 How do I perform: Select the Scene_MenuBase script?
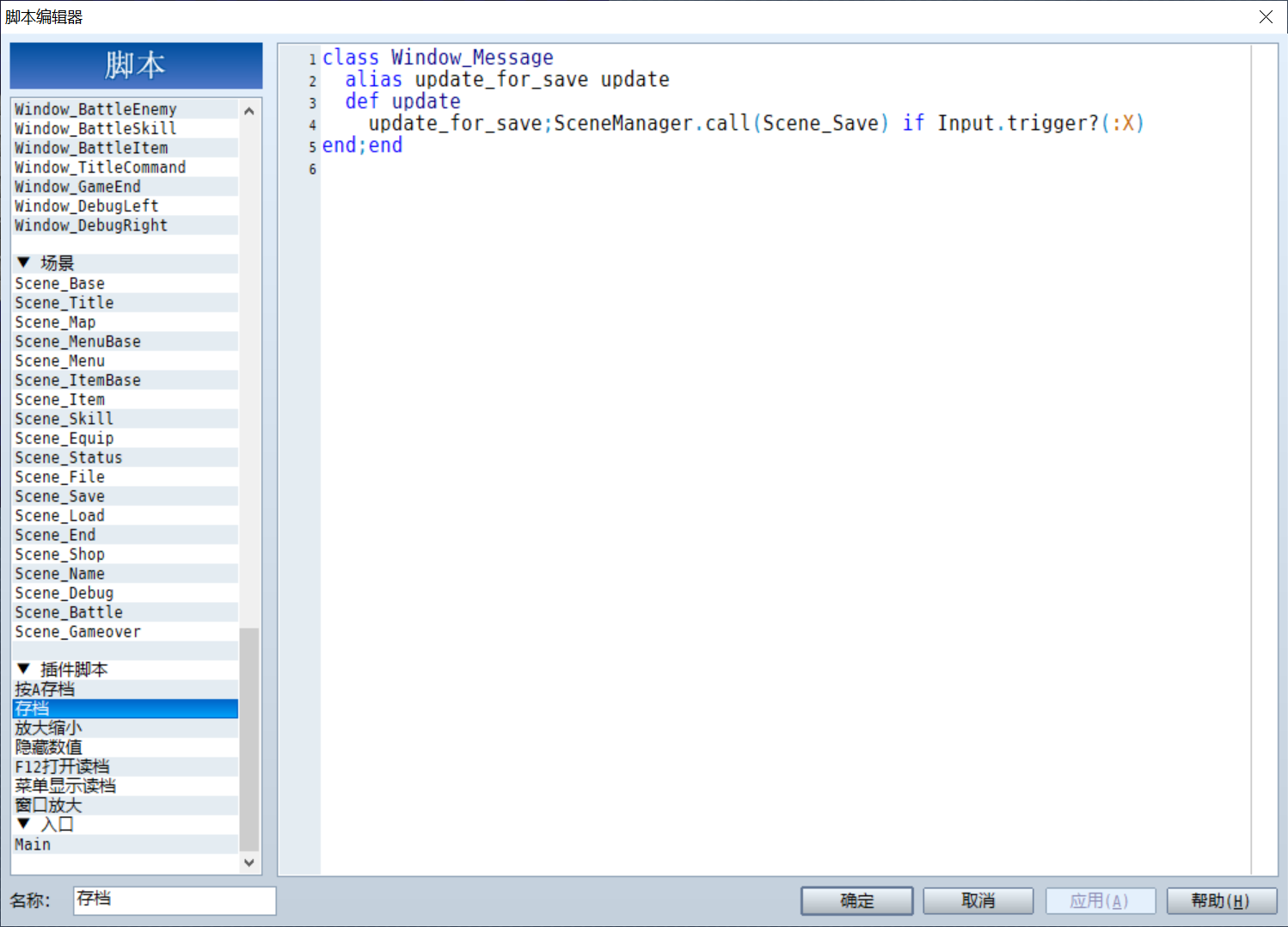coord(126,341)
